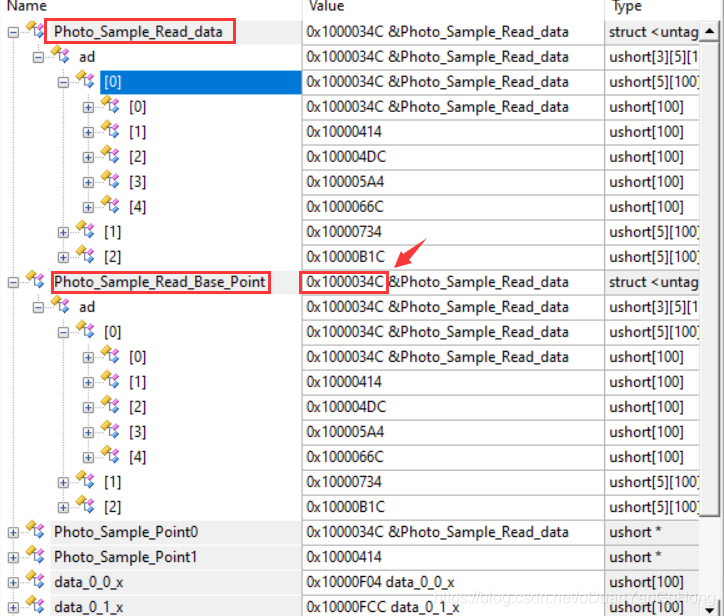
Task: Expand [2] ushort[100] under Photo_Sample_Read_Base_Point
Action: (x=88, y=408)
